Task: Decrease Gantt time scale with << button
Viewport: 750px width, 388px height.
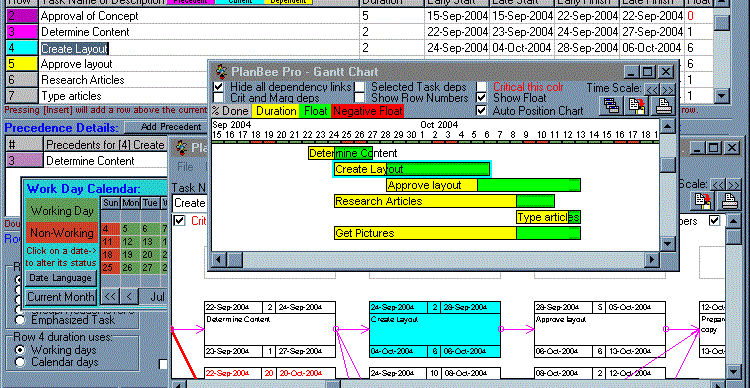Action: click(652, 89)
